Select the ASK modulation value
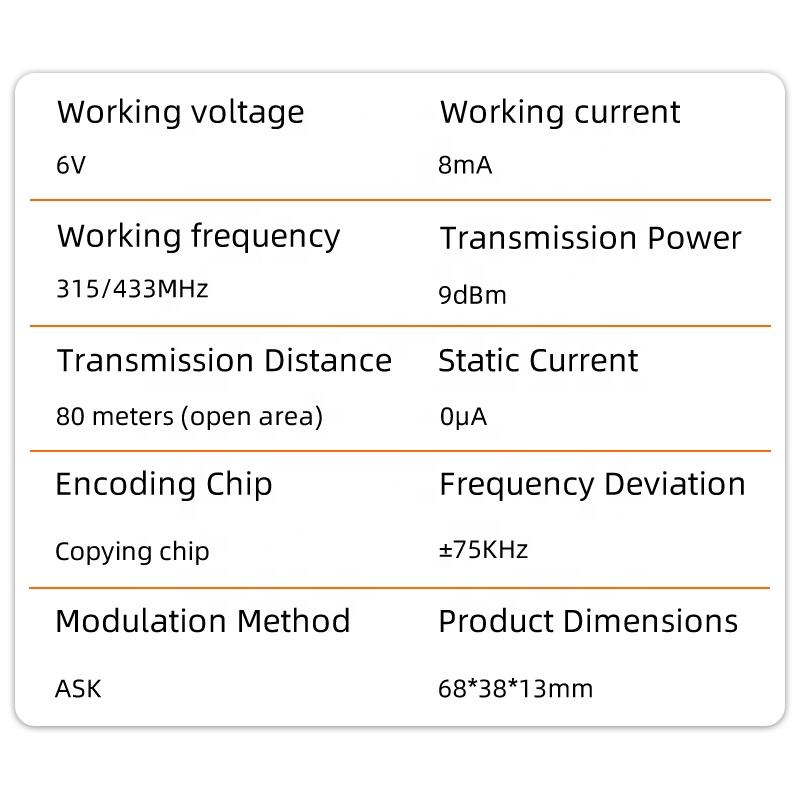 (78, 689)
